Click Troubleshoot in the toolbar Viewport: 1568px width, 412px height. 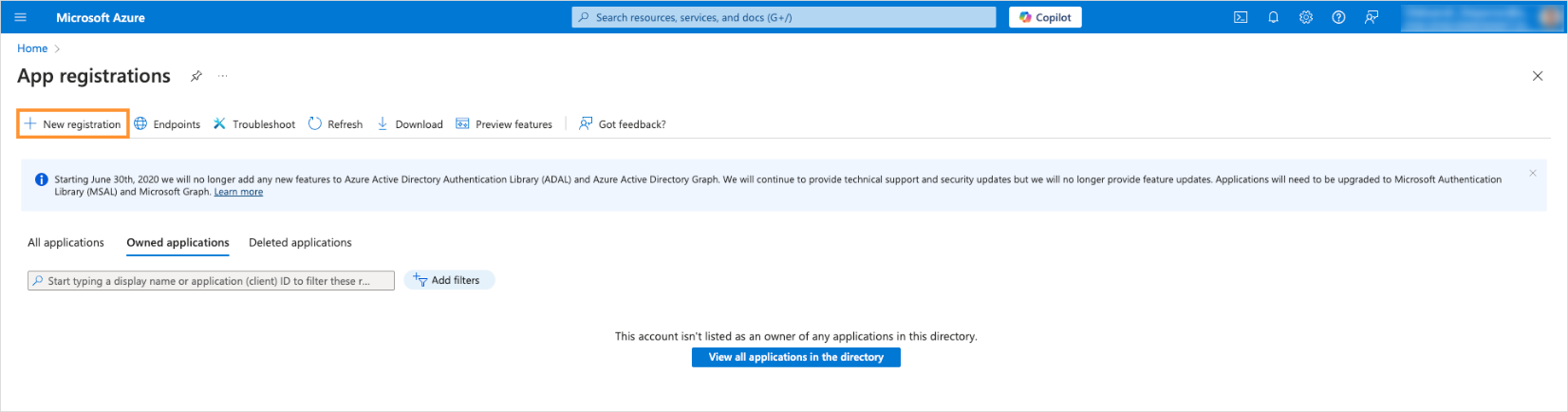254,124
